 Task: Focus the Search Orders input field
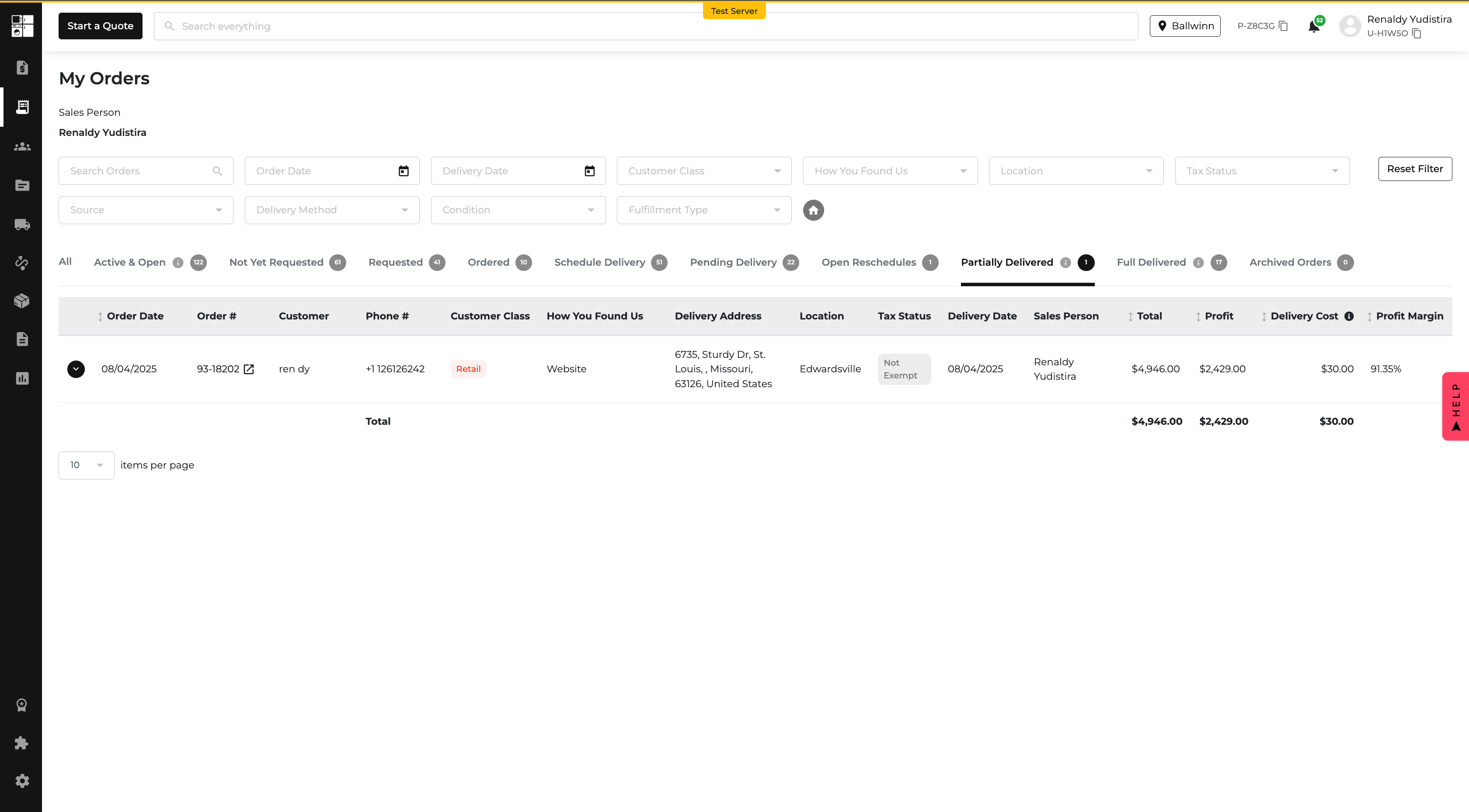(x=146, y=170)
